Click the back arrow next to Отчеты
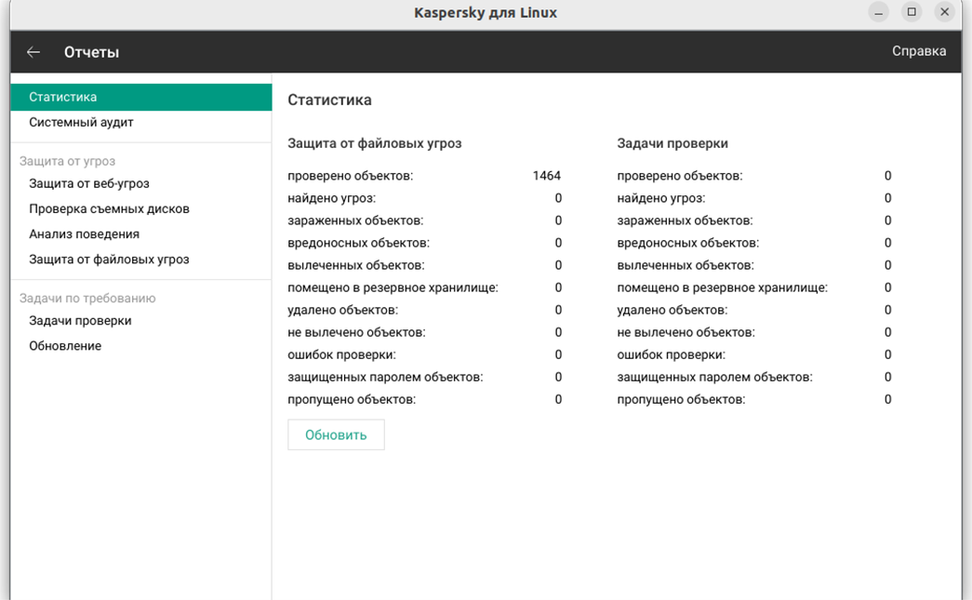Image resolution: width=972 pixels, height=600 pixels. [34, 52]
